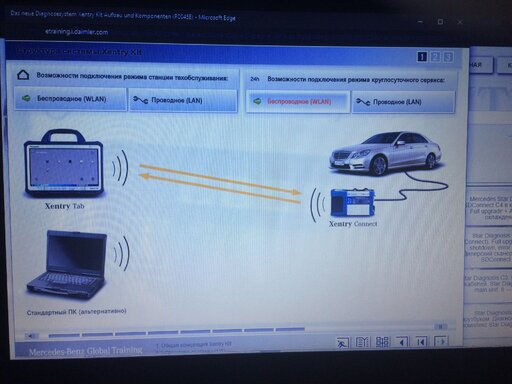Viewport: 512px width, 384px height.
Task: Select workshop mode wireless Беспроводное (WLAN) option
Action: tap(70, 99)
